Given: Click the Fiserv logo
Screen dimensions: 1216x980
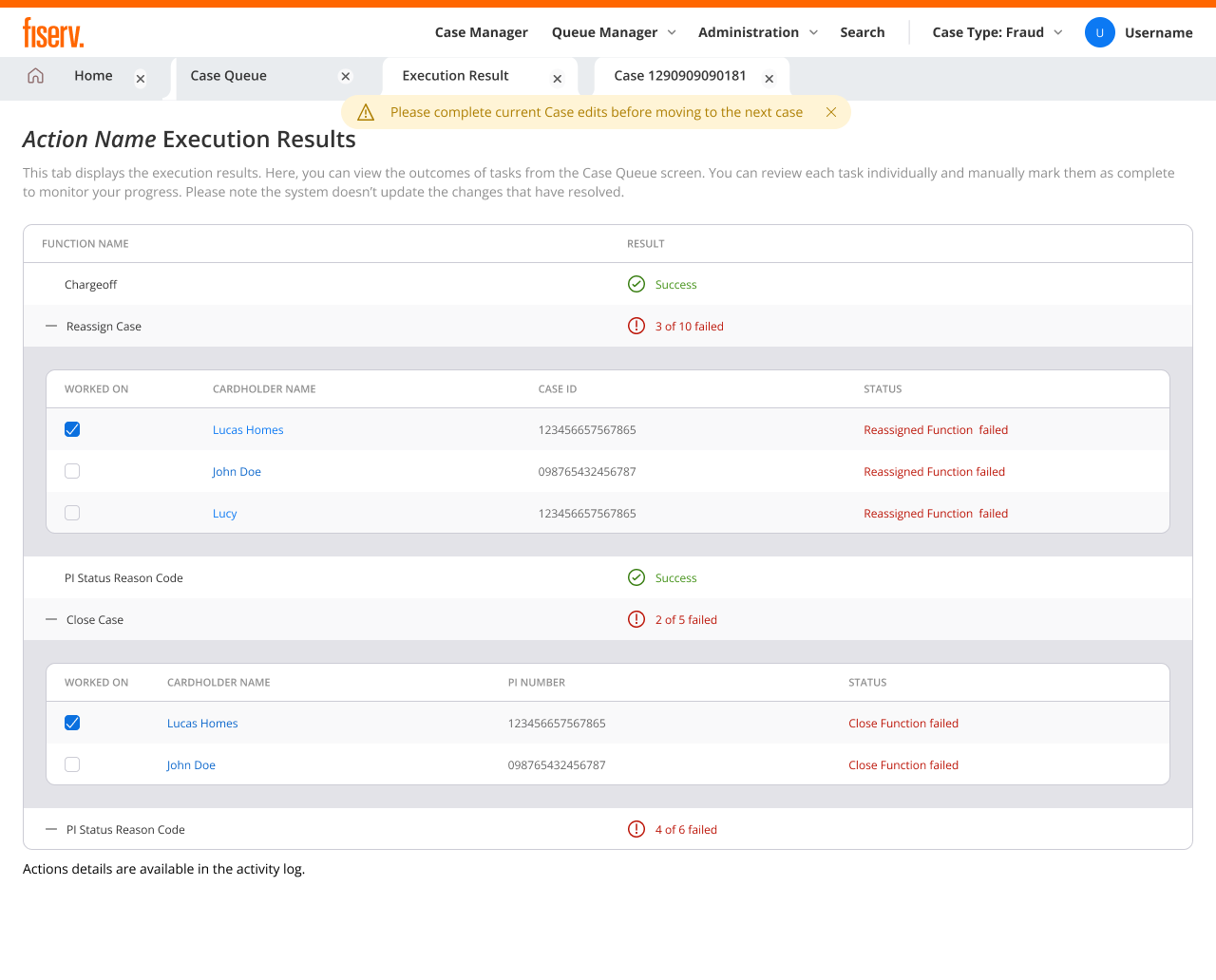Looking at the screenshot, I should click(53, 32).
